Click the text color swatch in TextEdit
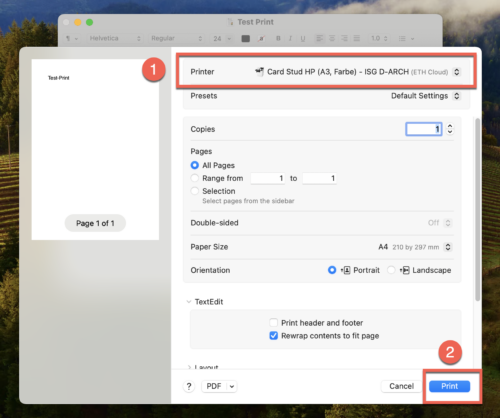 tap(246, 39)
